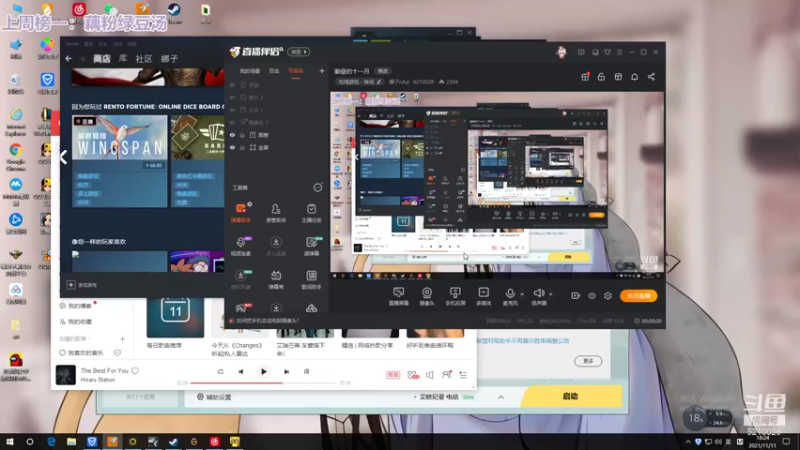Screen dimensions: 800x450
Task: Open streaming settings gear icon
Action: 608,296
